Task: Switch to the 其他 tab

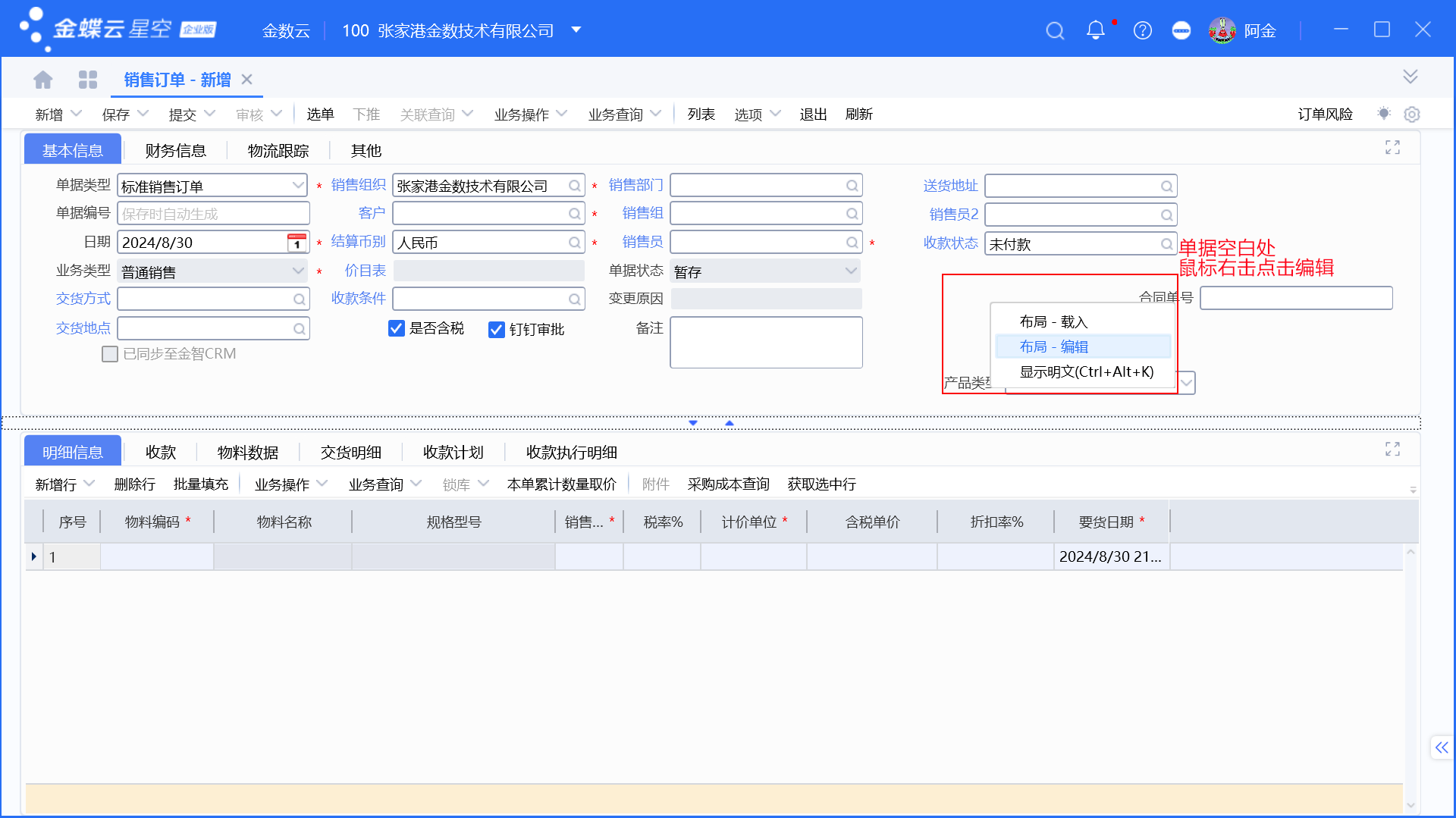Action: pyautogui.click(x=366, y=151)
